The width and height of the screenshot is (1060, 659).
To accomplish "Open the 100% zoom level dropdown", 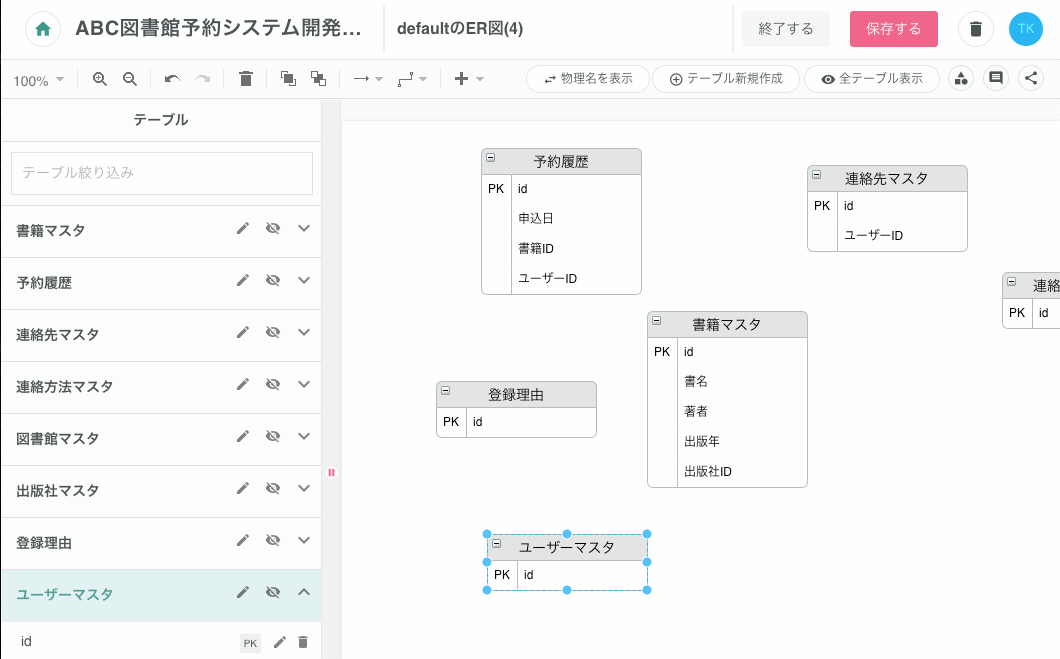I will click(38, 80).
